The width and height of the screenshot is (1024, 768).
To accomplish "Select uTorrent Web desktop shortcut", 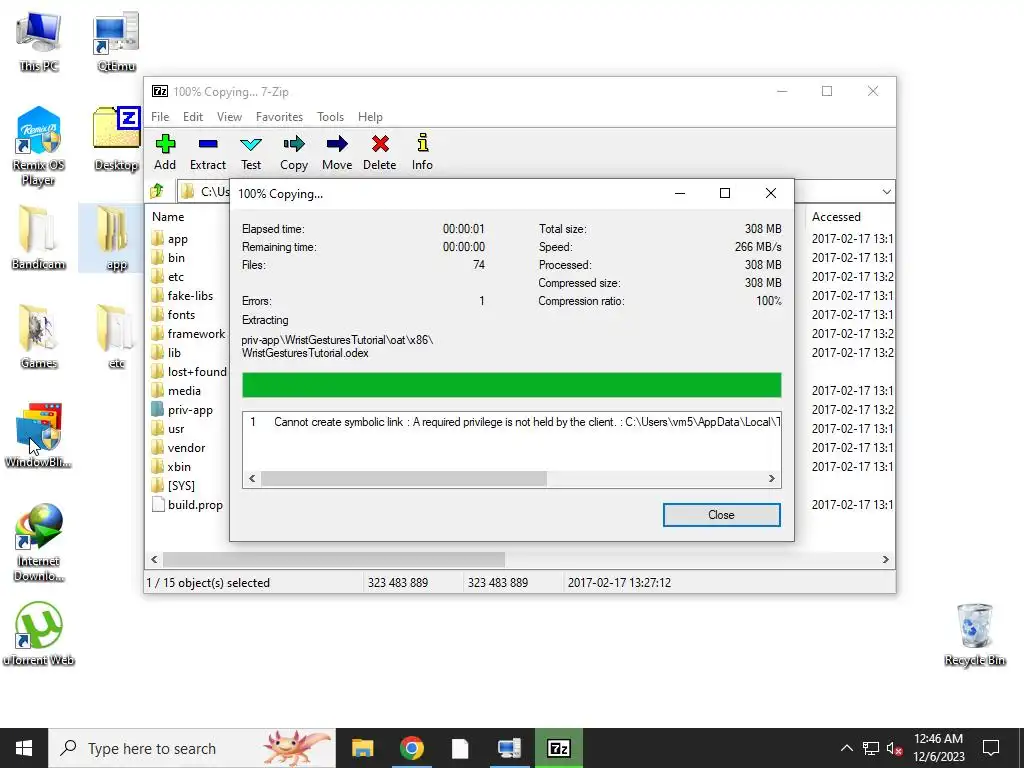I will pyautogui.click(x=39, y=633).
